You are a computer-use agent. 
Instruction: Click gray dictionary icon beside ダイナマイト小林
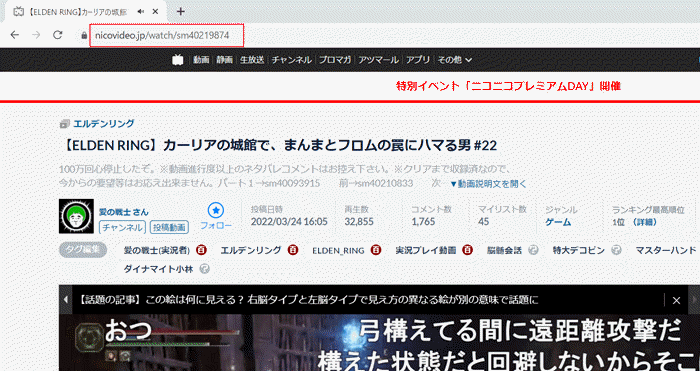click(204, 269)
